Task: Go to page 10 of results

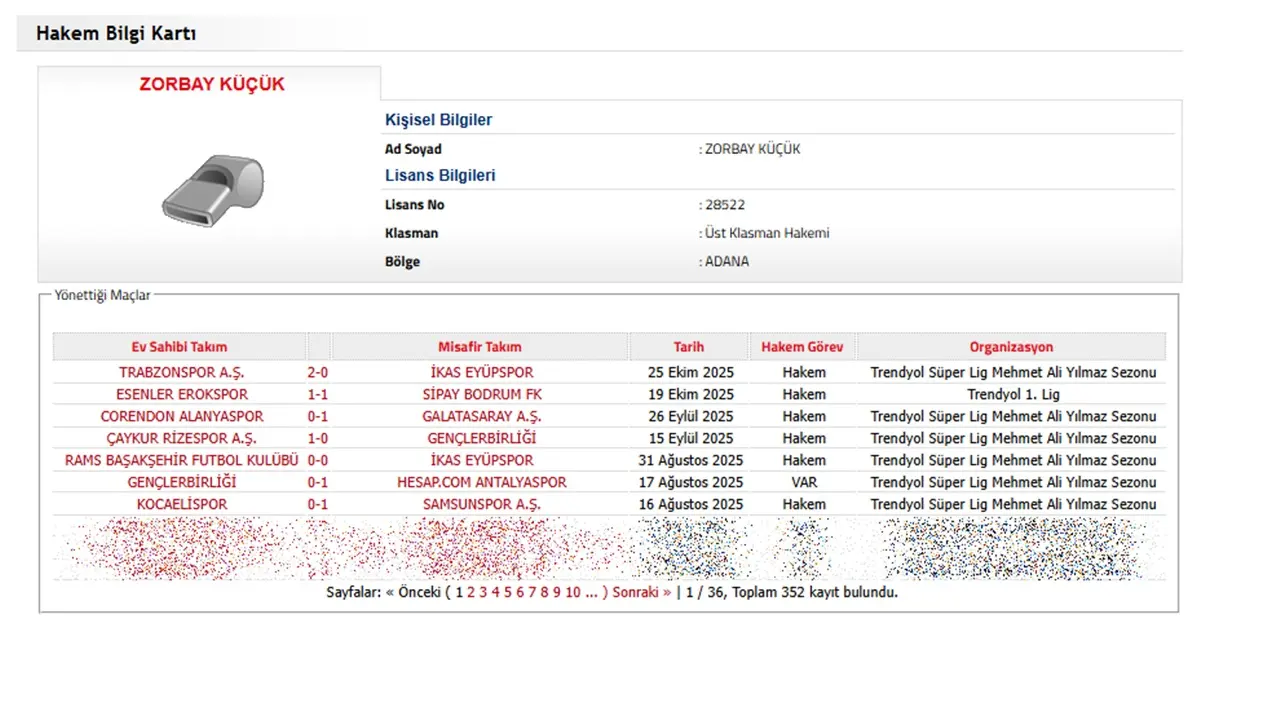Action: pyautogui.click(x=573, y=592)
